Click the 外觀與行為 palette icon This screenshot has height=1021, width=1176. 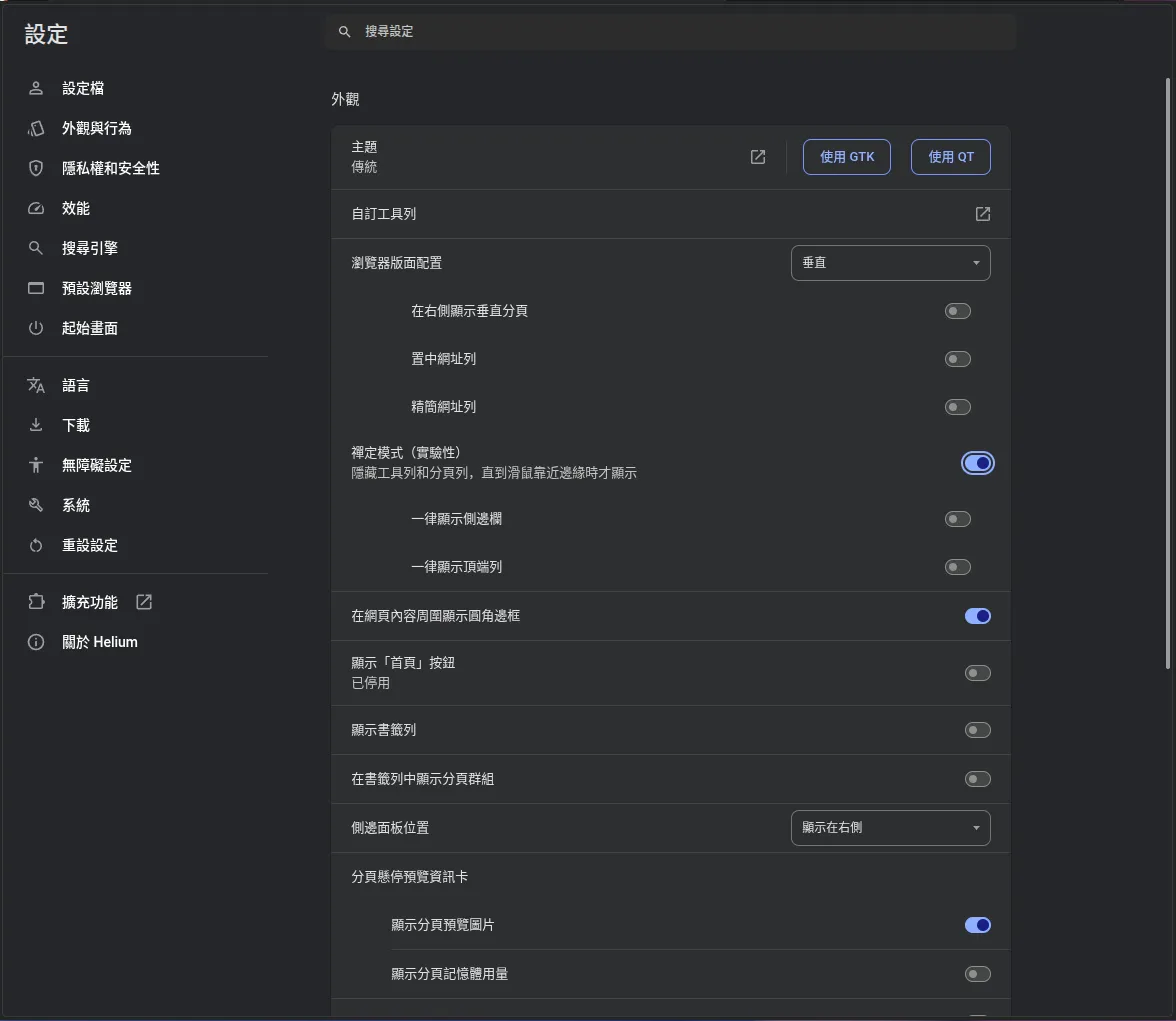point(35,128)
